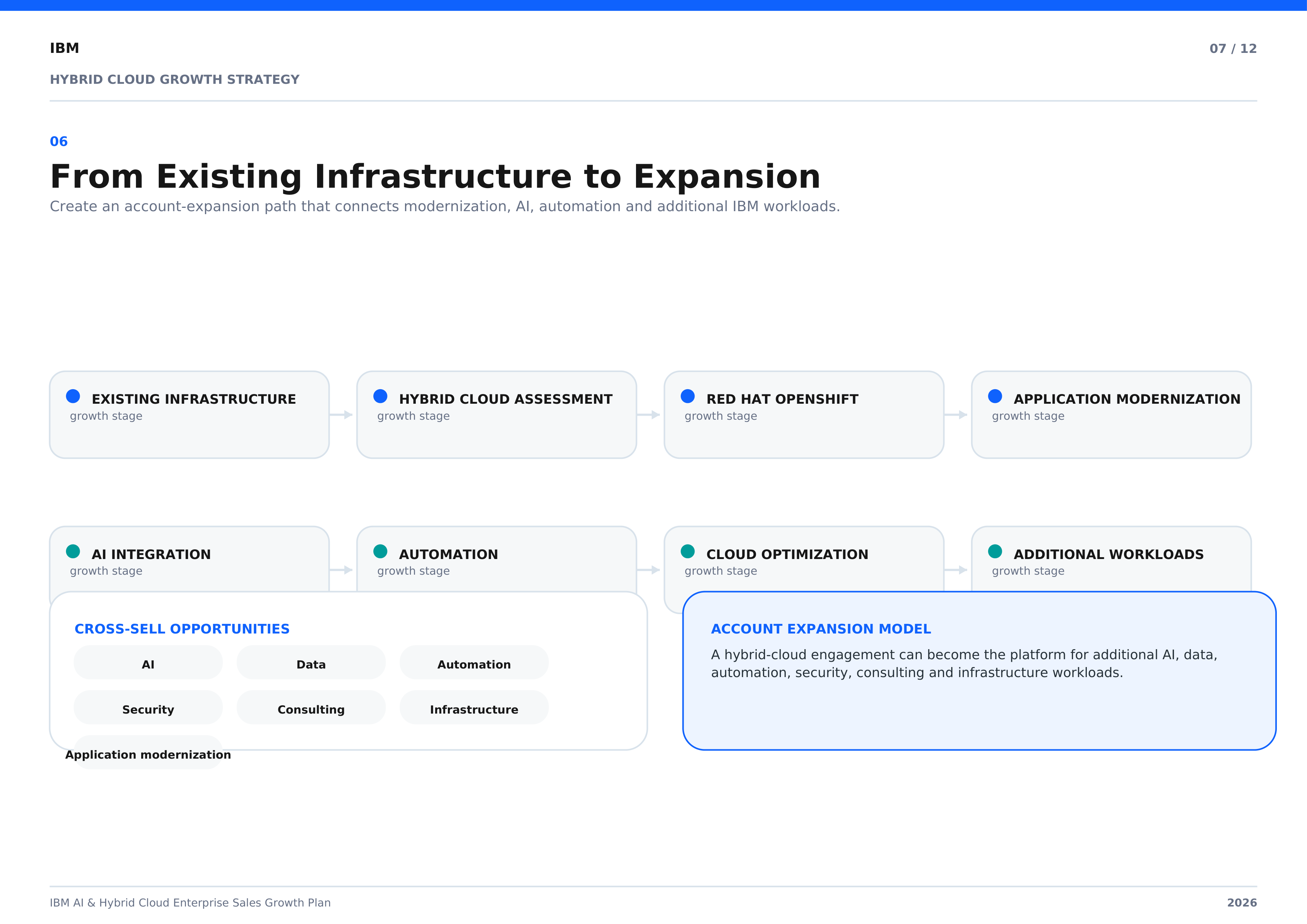Click the blue dot beside Existing Infrastructure
This screenshot has width=1307, height=924.
coord(73,396)
